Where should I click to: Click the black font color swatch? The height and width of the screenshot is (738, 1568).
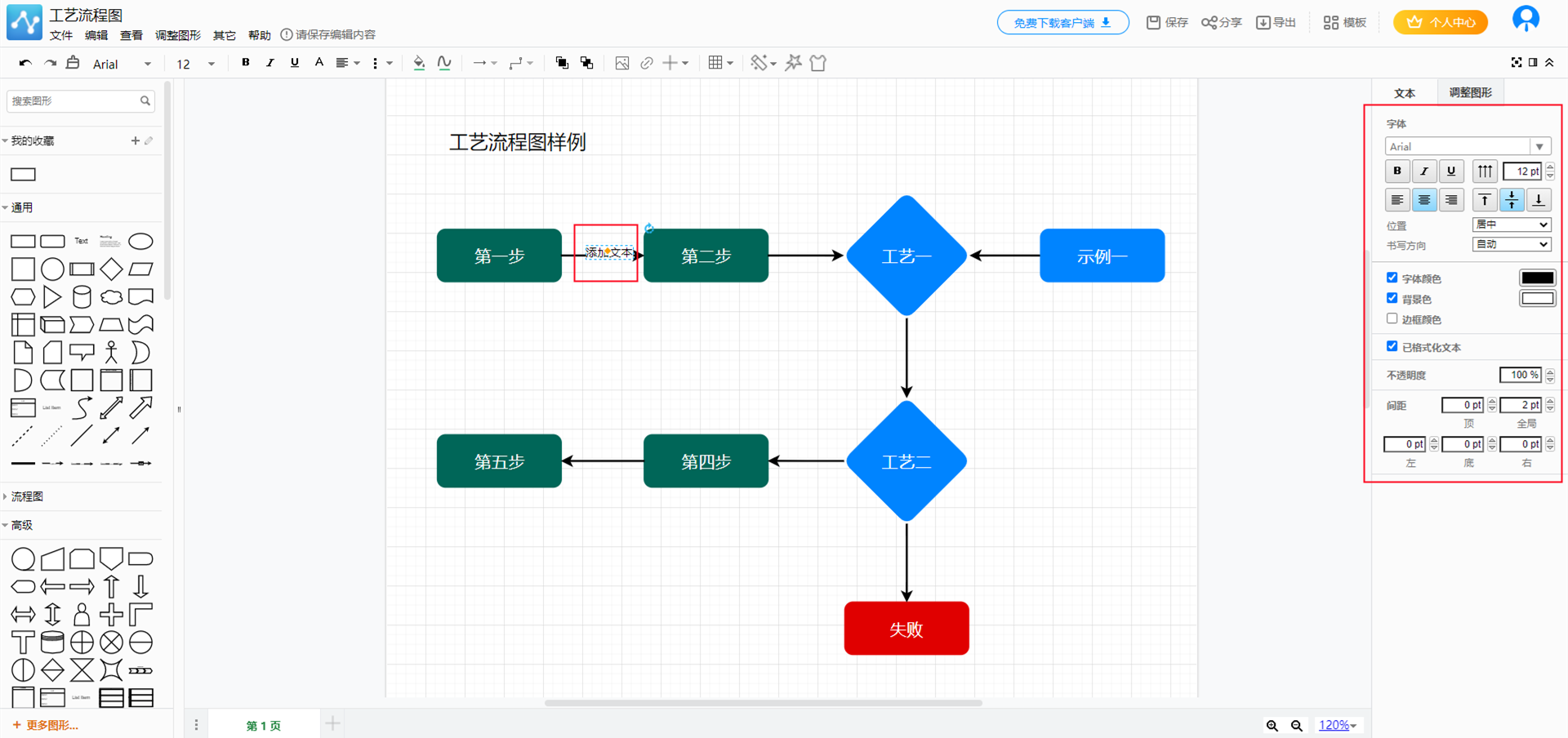tap(1537, 278)
